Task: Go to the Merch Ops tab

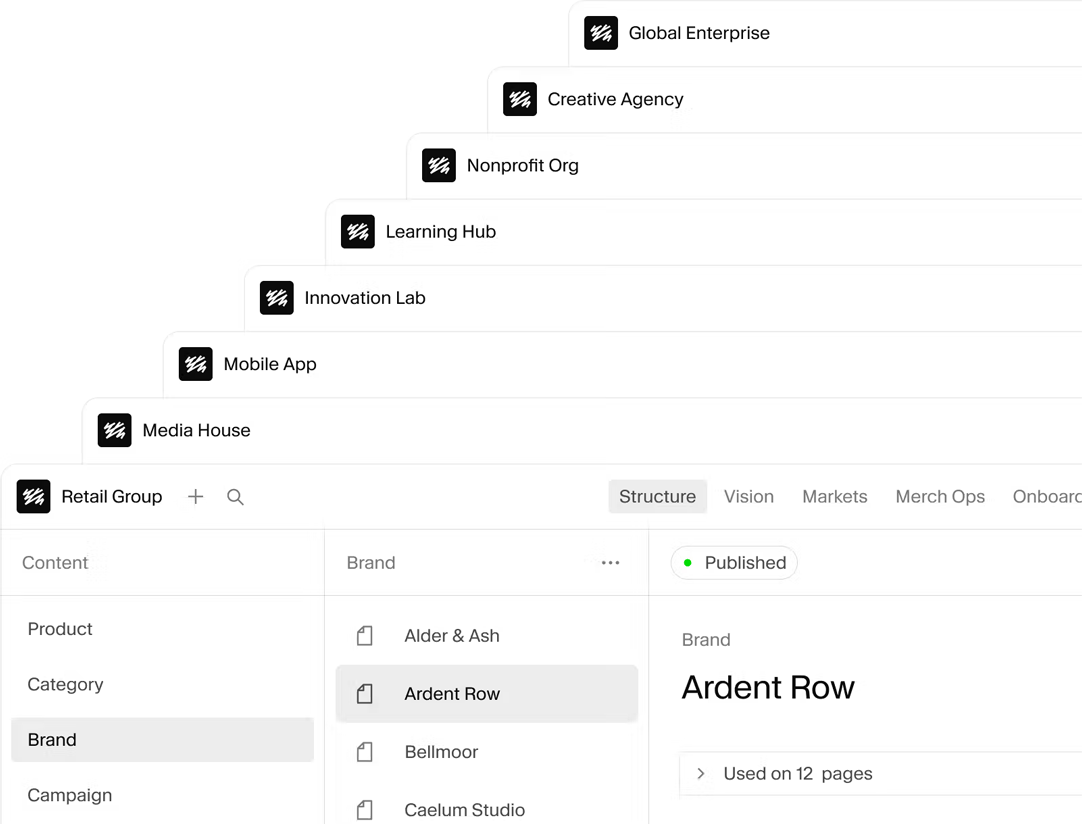Action: [940, 497]
